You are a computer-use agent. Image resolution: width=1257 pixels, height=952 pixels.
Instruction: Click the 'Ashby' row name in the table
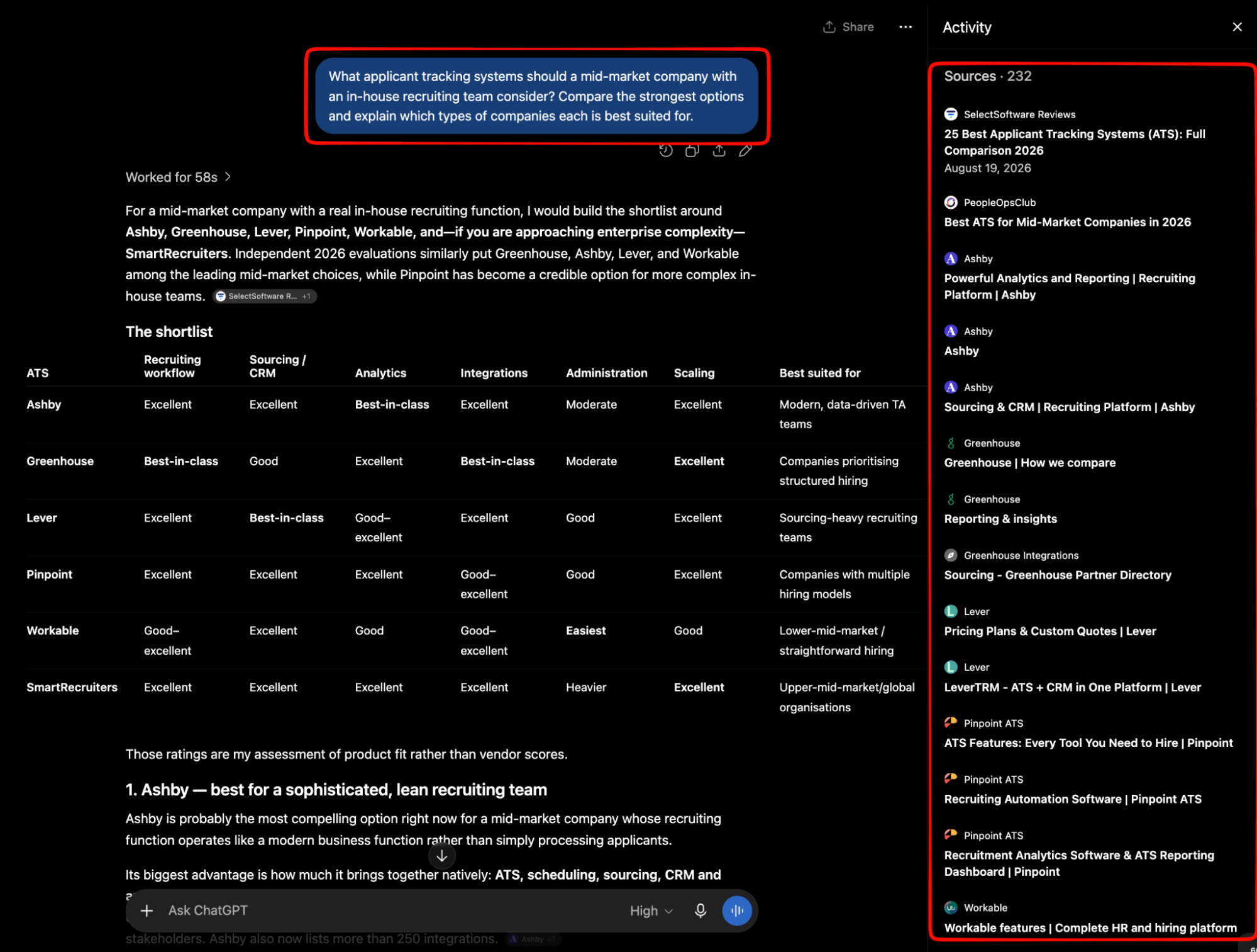click(44, 404)
